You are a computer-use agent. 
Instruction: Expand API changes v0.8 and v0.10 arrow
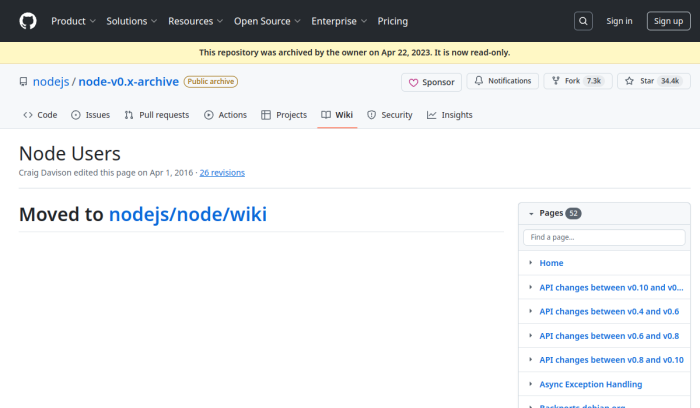[530, 359]
